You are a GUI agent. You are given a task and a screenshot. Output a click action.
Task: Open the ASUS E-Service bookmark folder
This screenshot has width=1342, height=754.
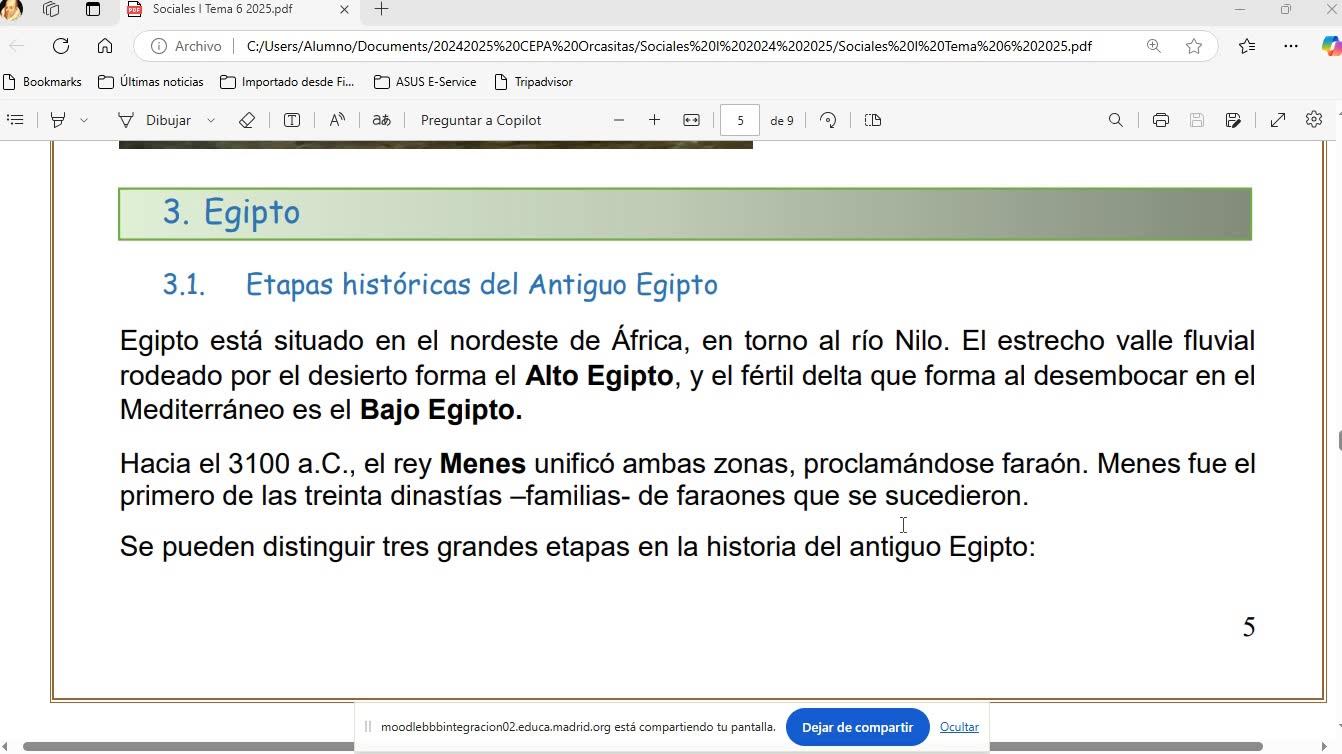pyautogui.click(x=425, y=82)
